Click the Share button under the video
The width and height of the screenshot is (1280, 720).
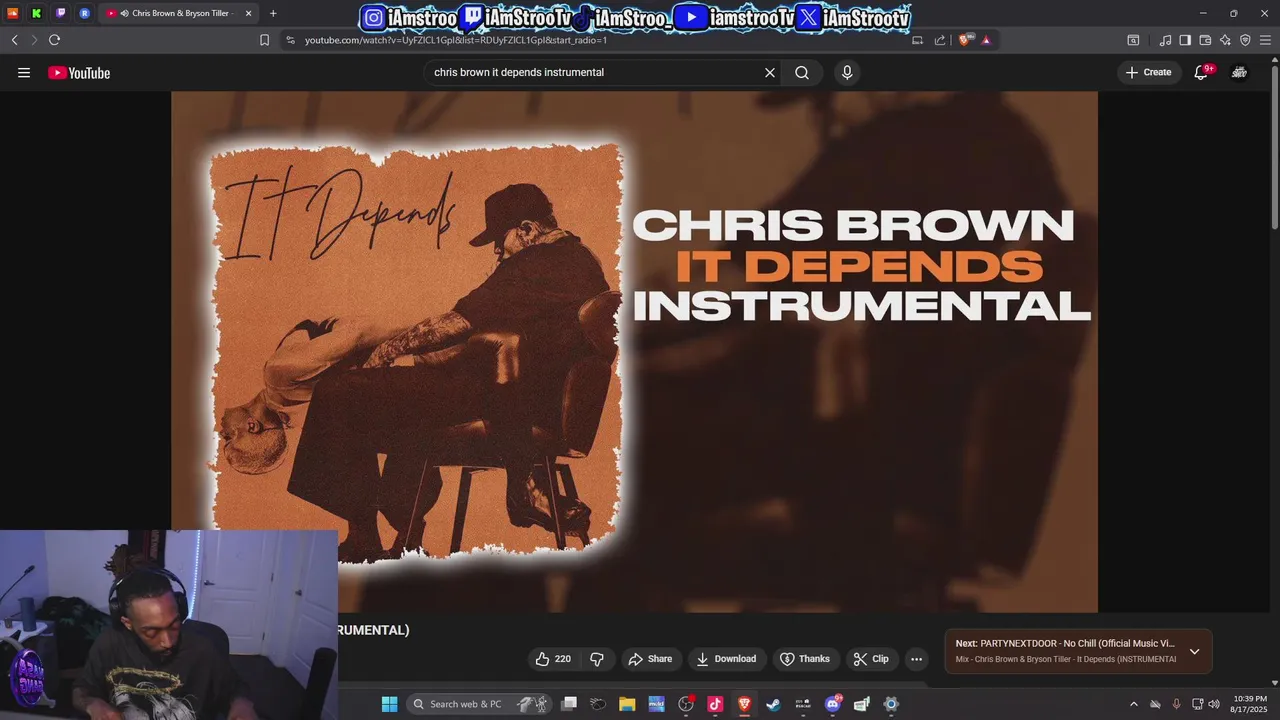coord(650,659)
